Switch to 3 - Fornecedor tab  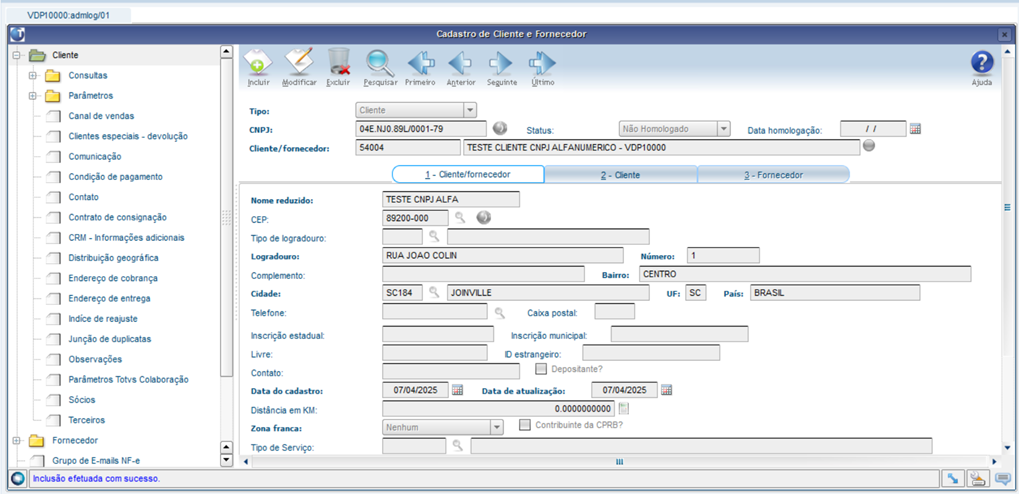pos(773,175)
